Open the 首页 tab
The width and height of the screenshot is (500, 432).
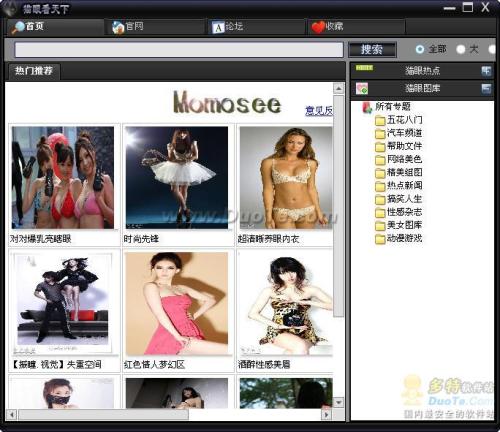(x=55, y=27)
